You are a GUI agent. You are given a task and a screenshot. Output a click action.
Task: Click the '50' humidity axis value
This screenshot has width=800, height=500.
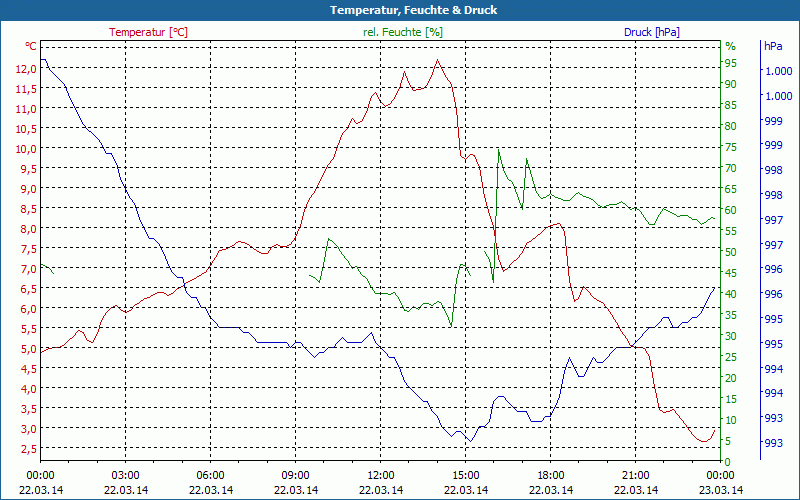pos(731,252)
